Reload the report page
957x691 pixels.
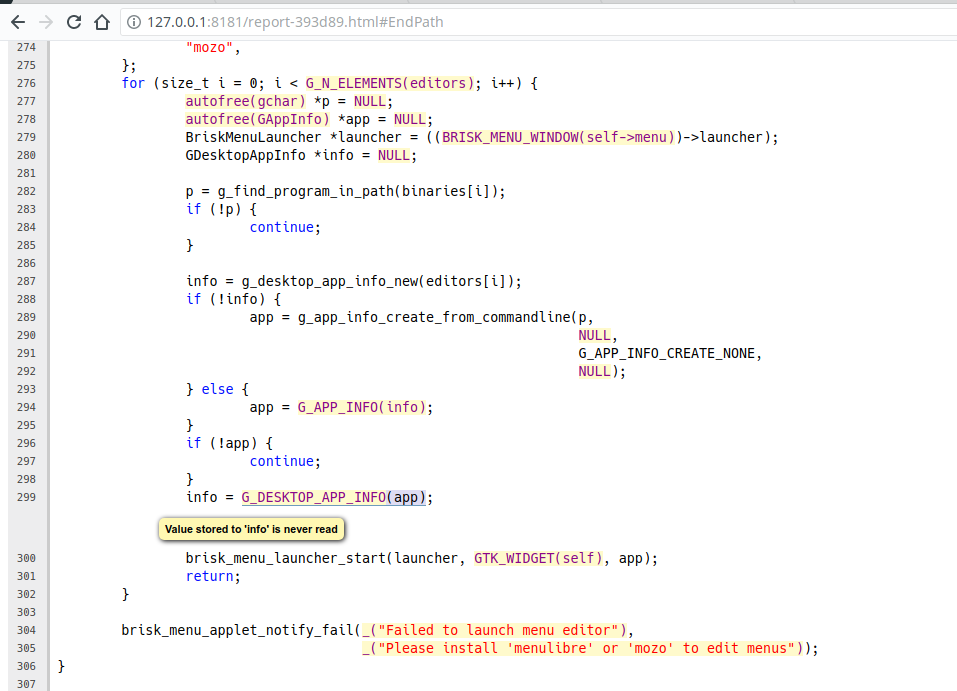click(x=74, y=23)
